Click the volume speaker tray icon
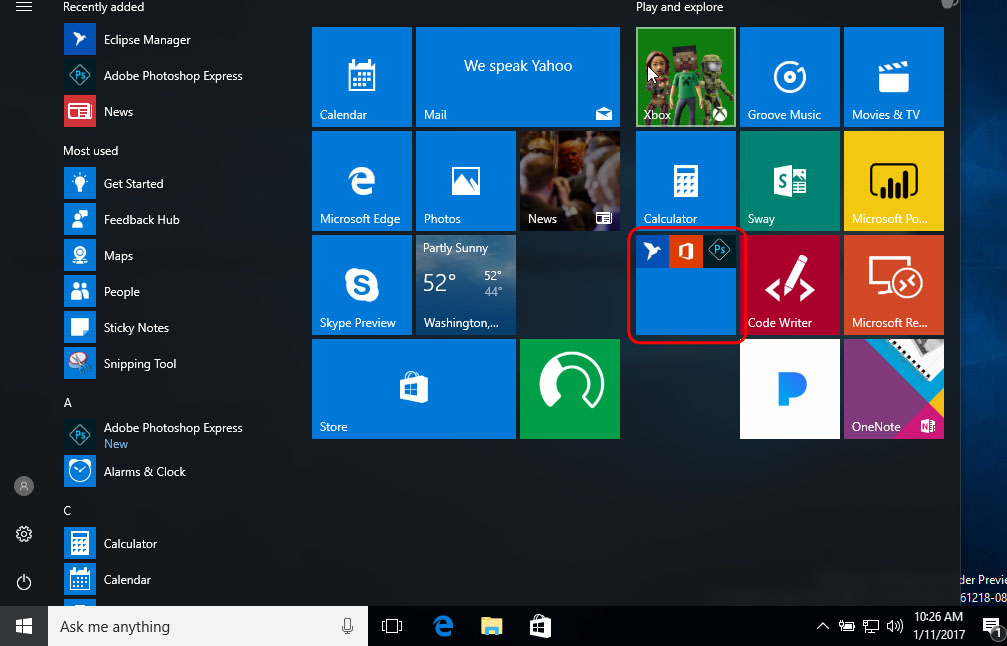1007x646 pixels. coord(895,626)
